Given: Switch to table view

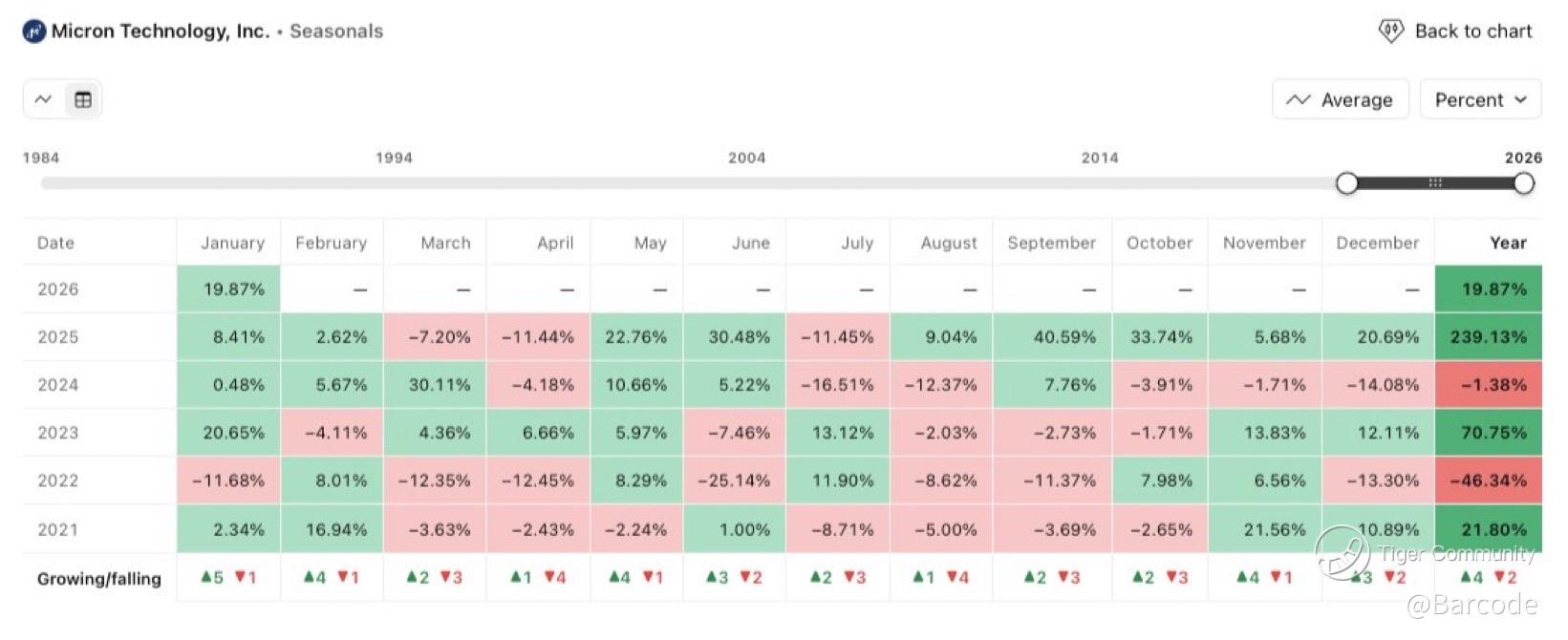Looking at the screenshot, I should point(83,99).
